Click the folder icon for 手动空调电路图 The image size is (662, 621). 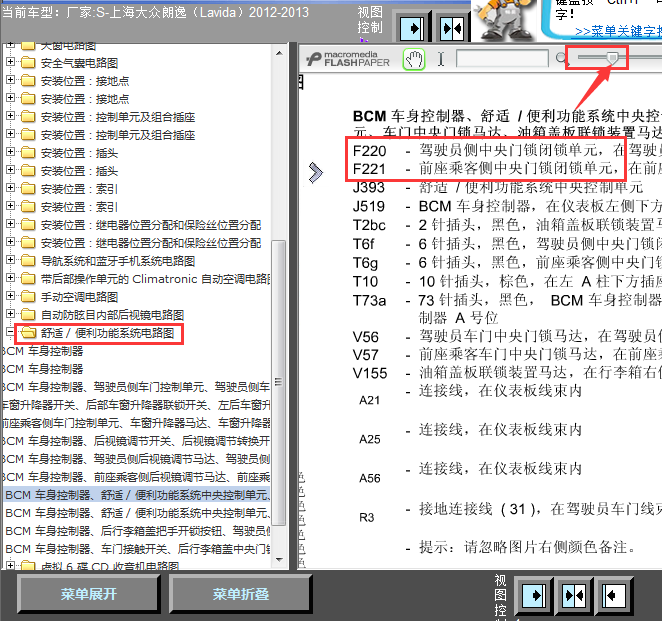click(28, 297)
